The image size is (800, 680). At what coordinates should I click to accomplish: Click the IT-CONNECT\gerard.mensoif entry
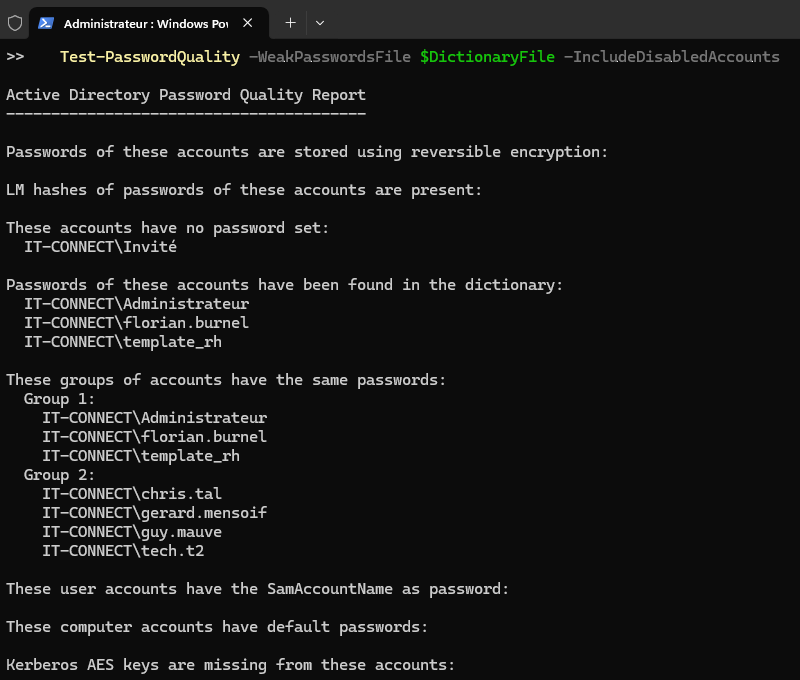[154, 513]
